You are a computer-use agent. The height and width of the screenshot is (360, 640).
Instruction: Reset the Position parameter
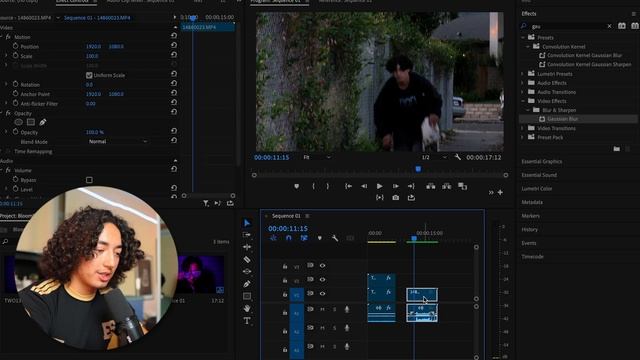click(x=174, y=45)
